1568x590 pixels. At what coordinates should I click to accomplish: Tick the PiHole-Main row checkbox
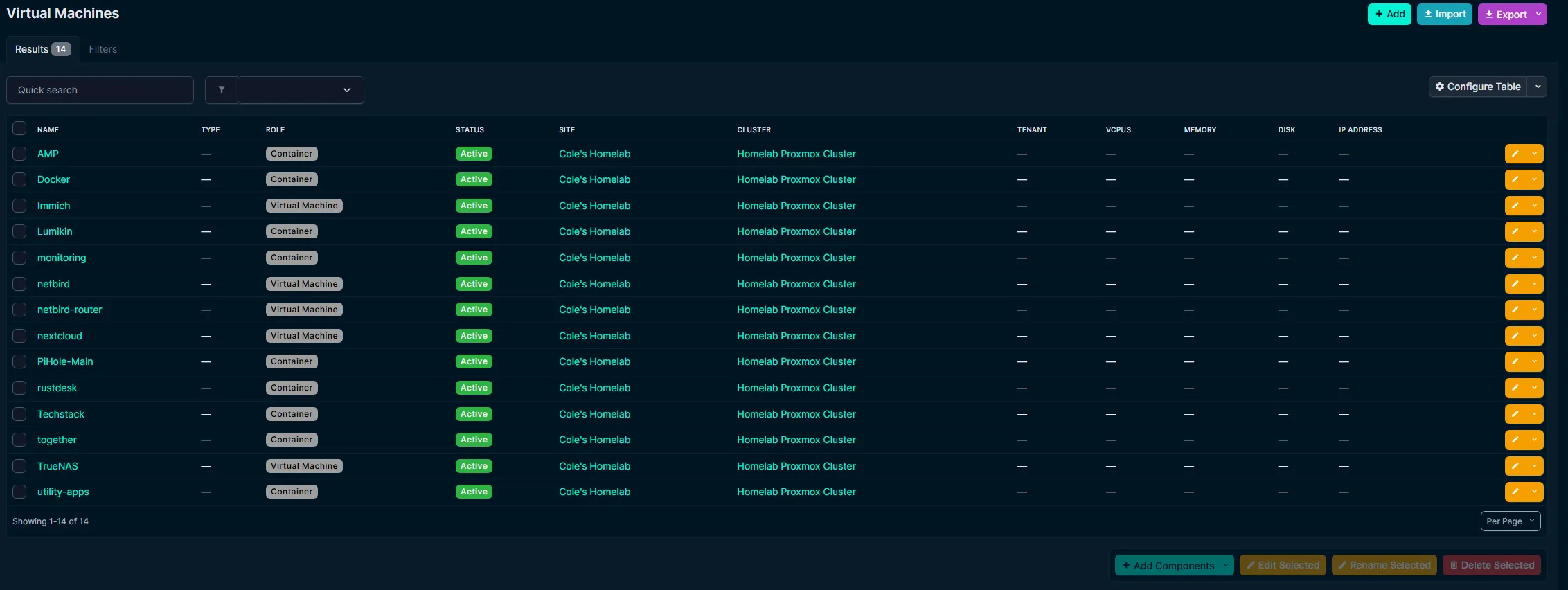(19, 361)
